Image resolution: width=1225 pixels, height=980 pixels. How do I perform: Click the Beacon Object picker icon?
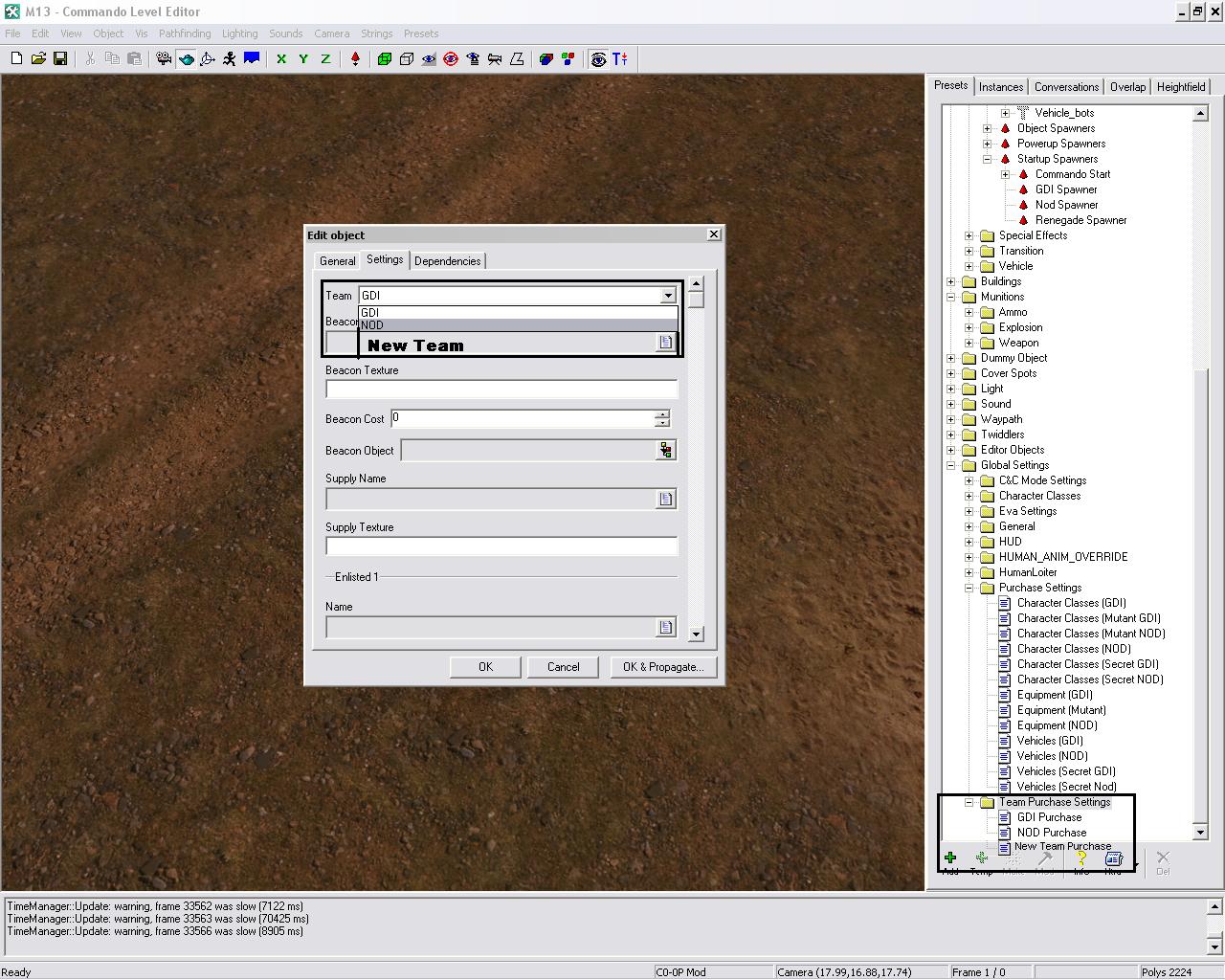coord(665,450)
